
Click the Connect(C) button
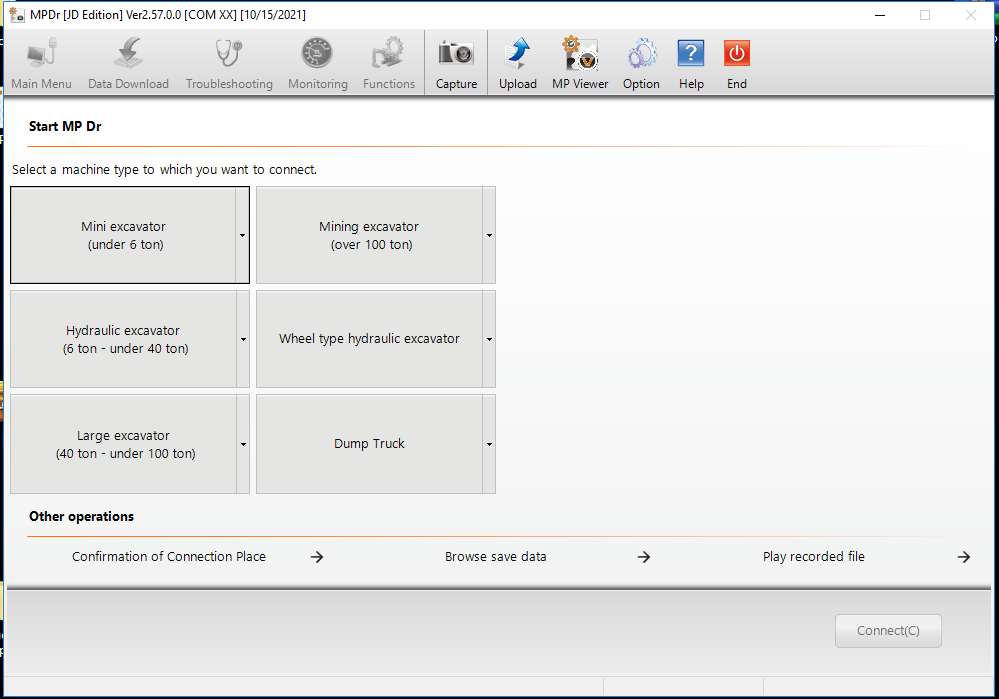click(x=888, y=631)
